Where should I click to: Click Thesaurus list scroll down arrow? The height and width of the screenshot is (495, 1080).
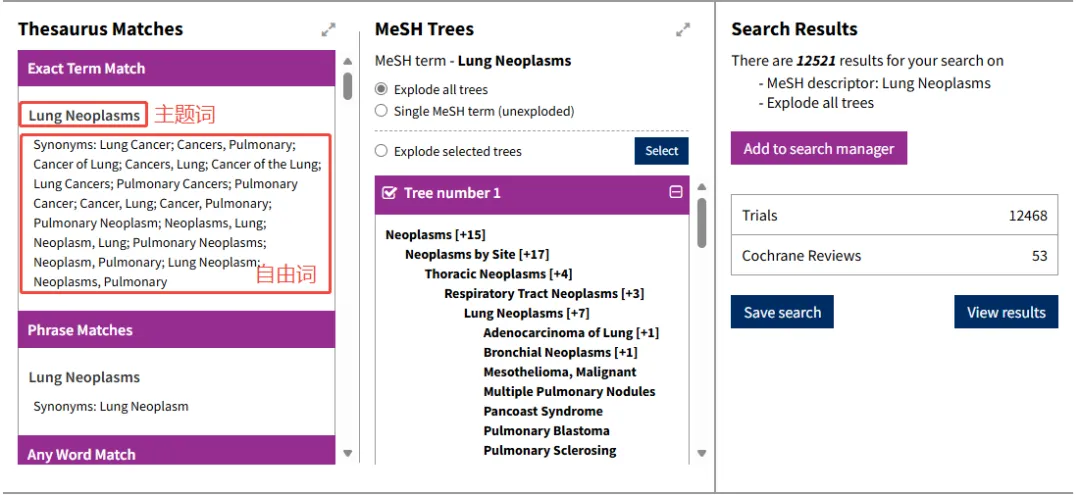[x=347, y=453]
